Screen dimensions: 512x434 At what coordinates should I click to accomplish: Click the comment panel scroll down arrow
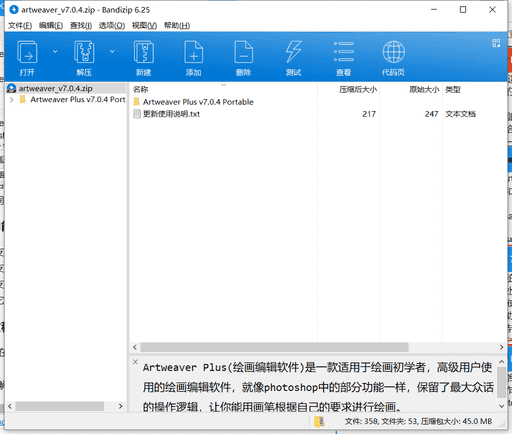pos(501,406)
